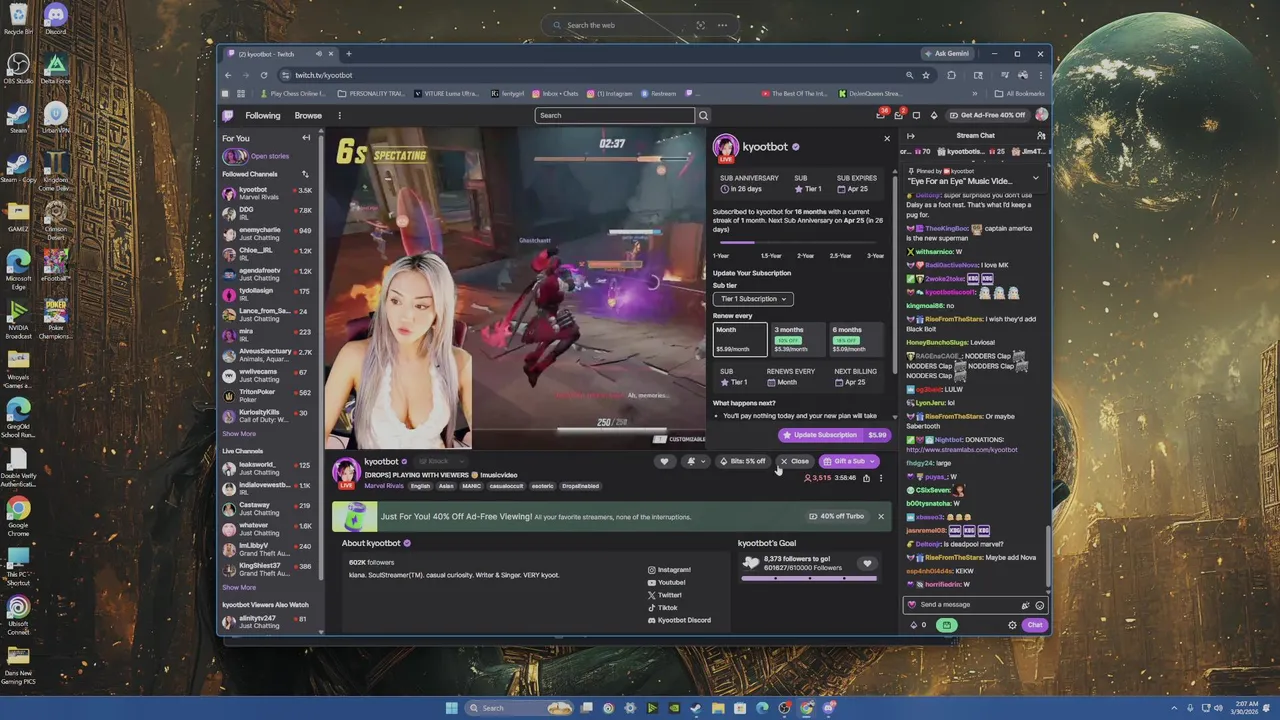Viewport: 1280px width, 720px height.
Task: Select the Month renewal option $5.99/month
Action: pos(740,339)
